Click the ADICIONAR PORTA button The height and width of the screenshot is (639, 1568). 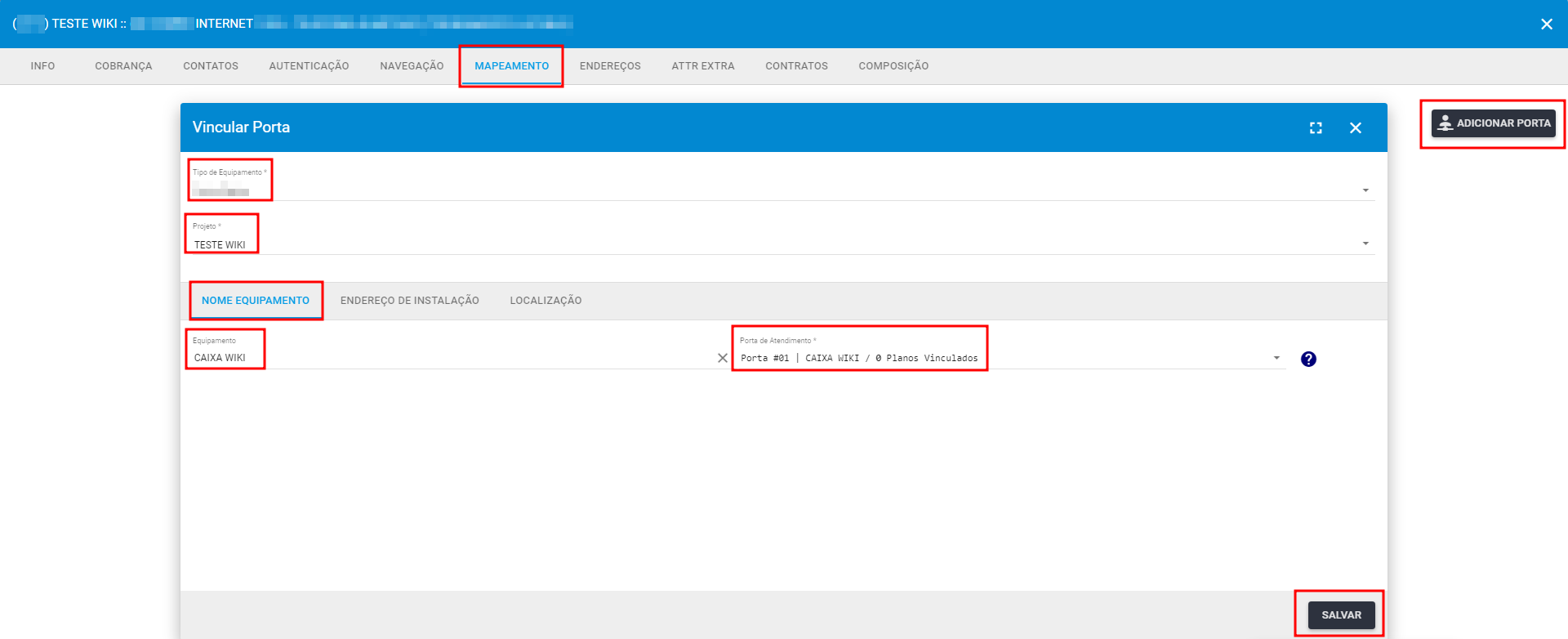tap(1493, 123)
